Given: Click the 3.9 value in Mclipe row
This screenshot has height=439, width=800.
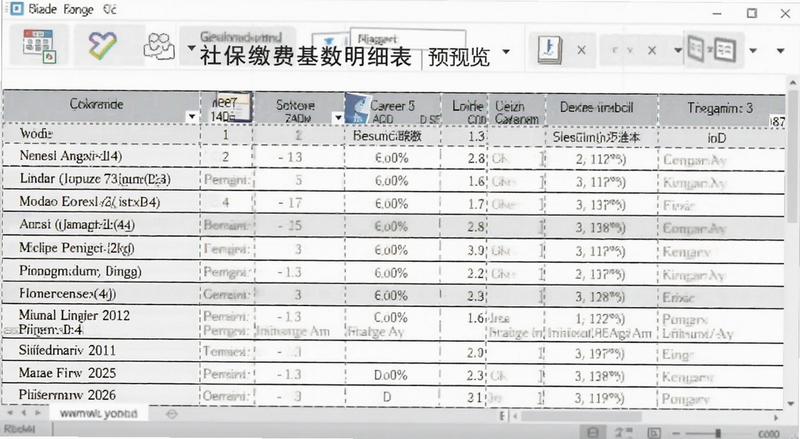Looking at the screenshot, I should (x=476, y=250).
